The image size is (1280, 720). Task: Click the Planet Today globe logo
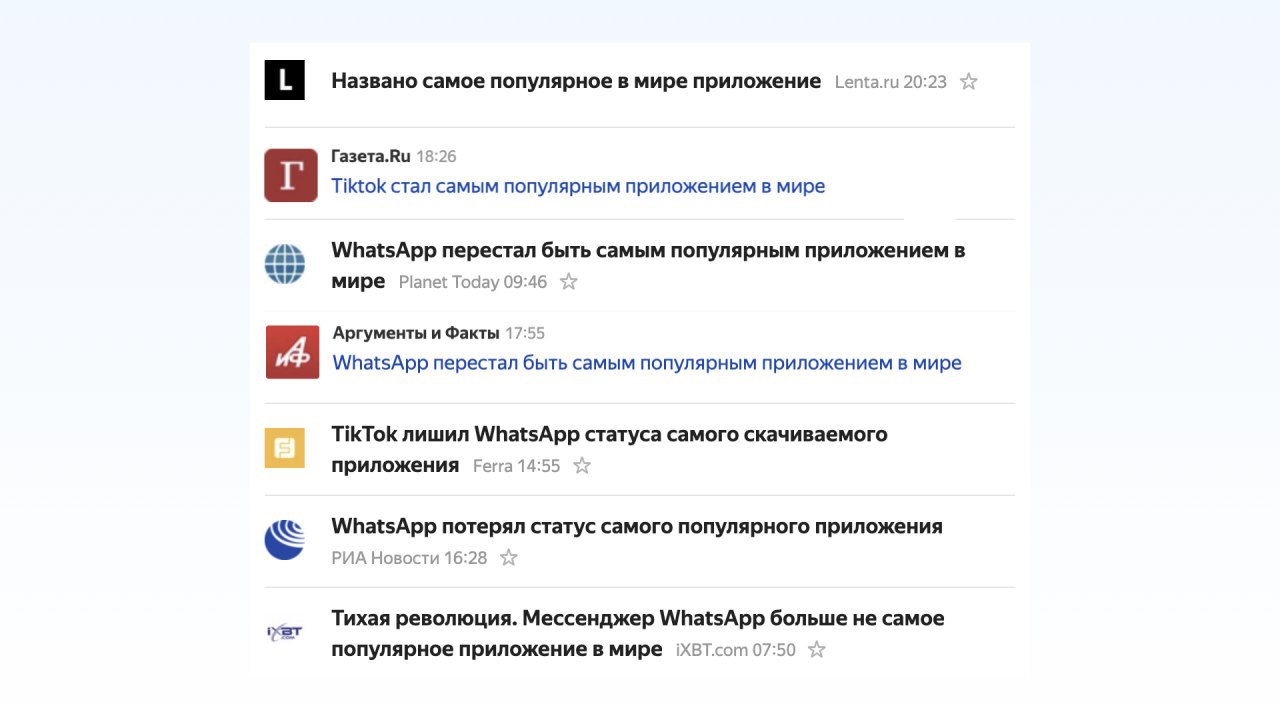pos(284,265)
